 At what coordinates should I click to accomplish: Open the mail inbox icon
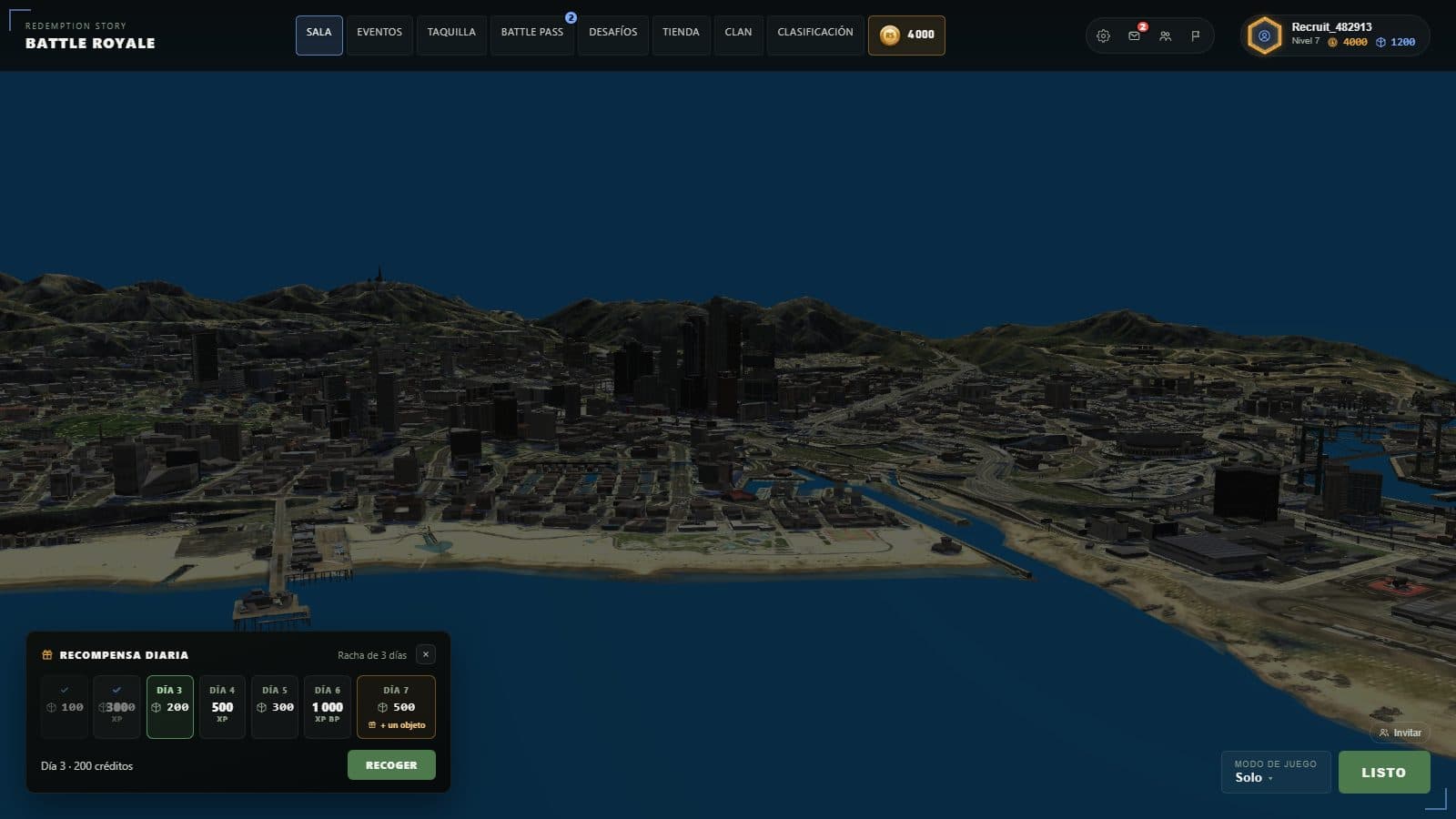point(1134,35)
